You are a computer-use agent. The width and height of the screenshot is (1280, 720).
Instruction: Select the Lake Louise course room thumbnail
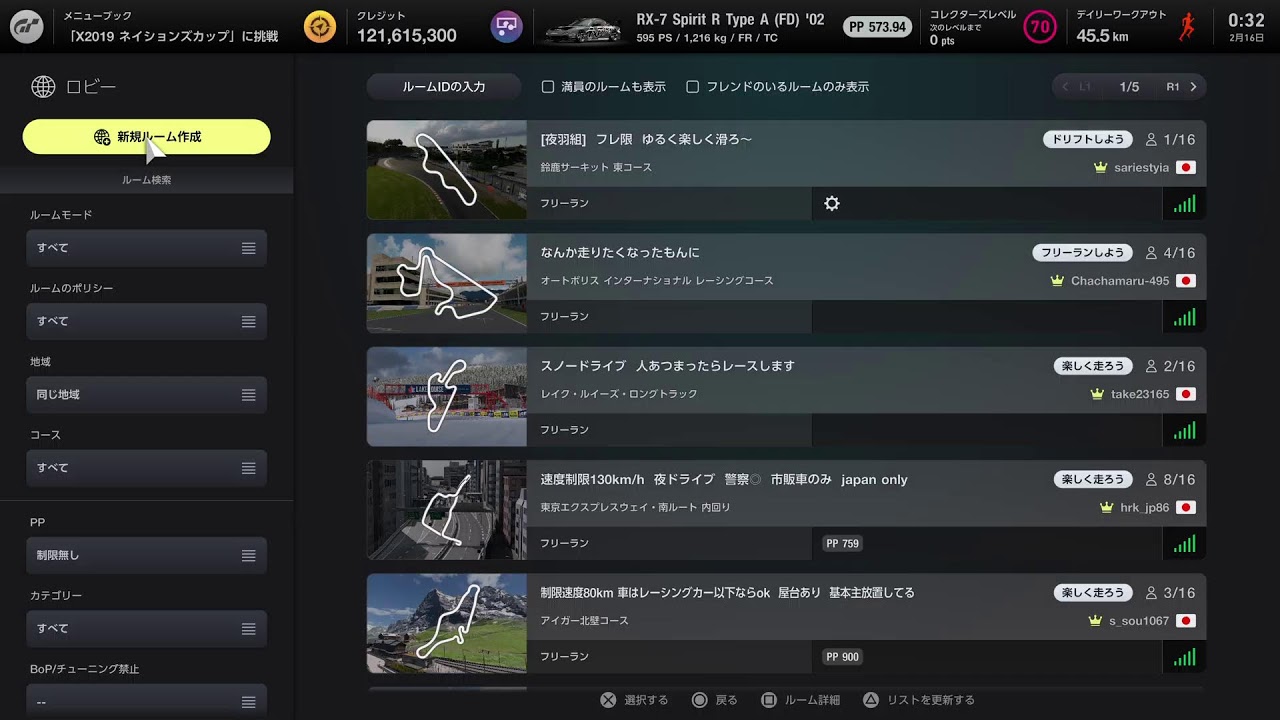pyautogui.click(x=446, y=396)
